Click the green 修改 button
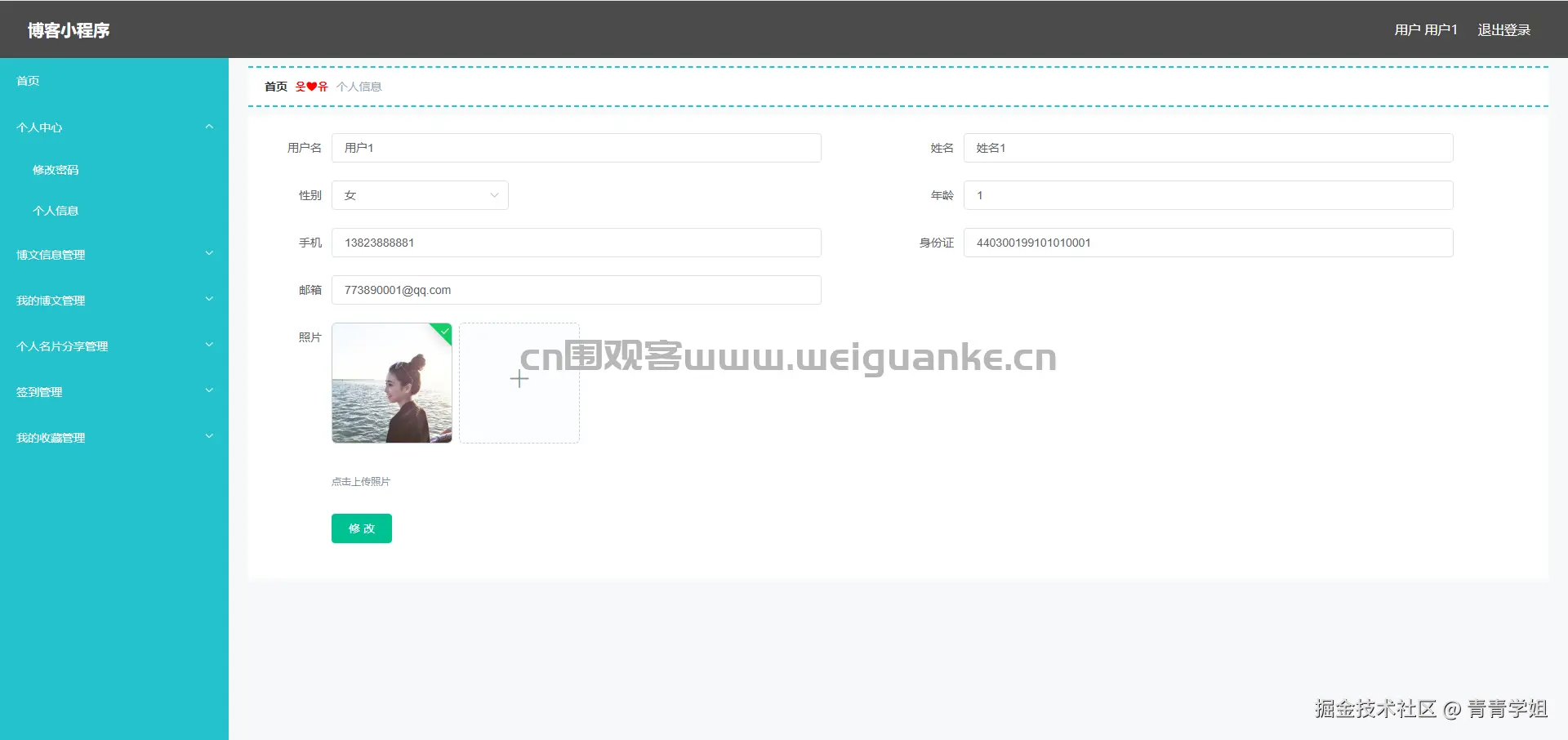 tap(362, 528)
